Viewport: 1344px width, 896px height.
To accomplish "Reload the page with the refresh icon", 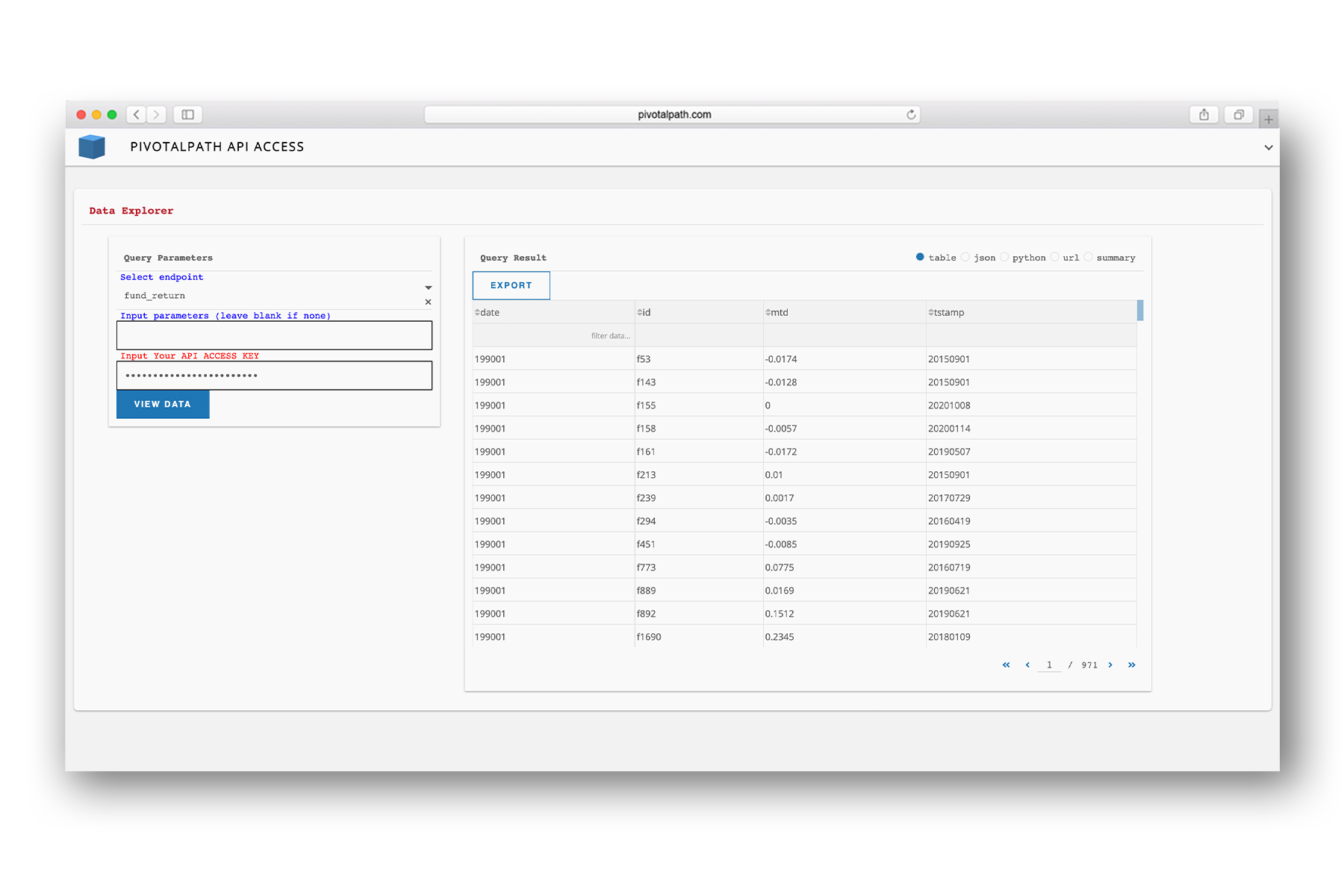I will (911, 114).
